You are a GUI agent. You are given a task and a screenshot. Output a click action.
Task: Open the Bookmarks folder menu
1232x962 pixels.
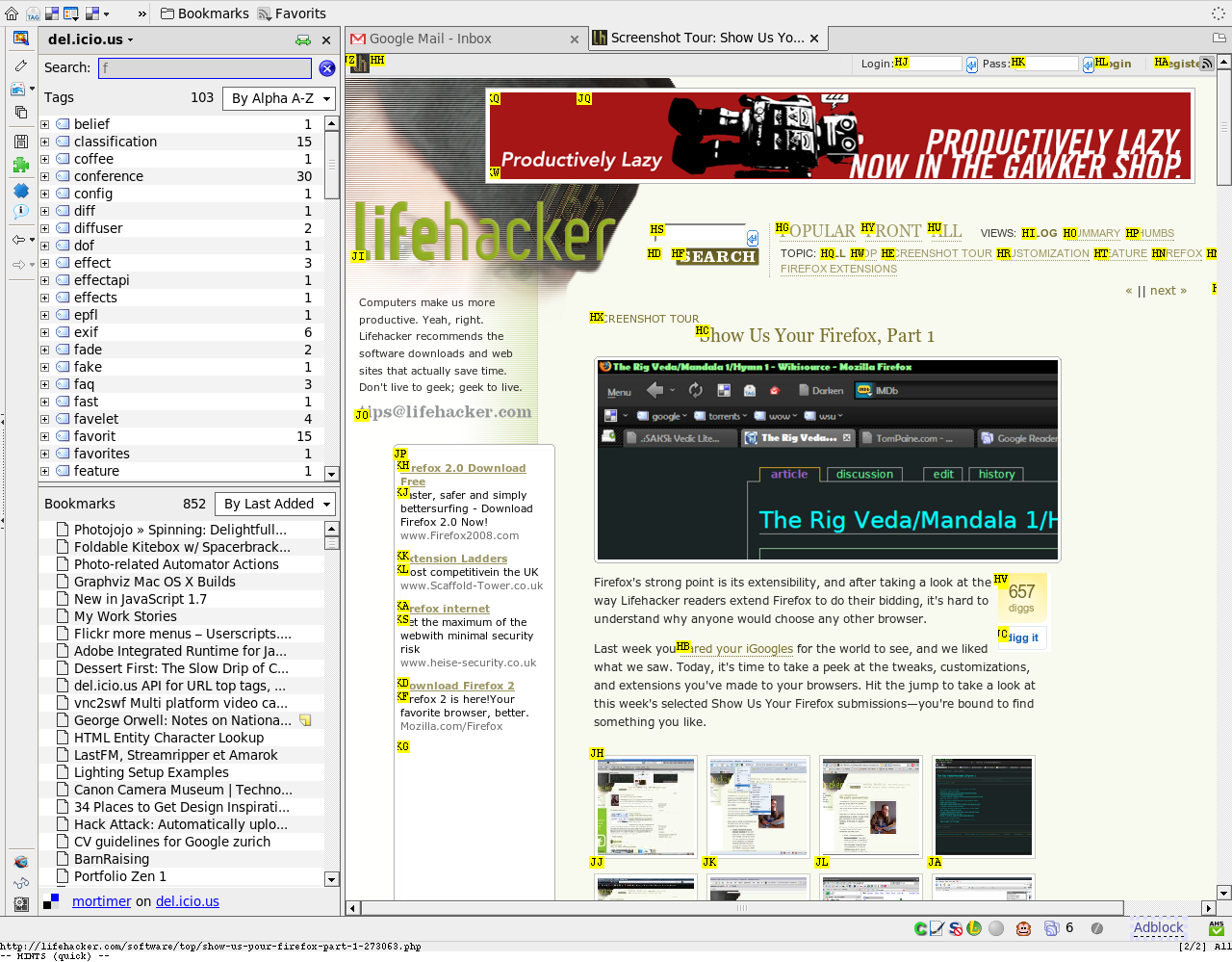(x=204, y=13)
